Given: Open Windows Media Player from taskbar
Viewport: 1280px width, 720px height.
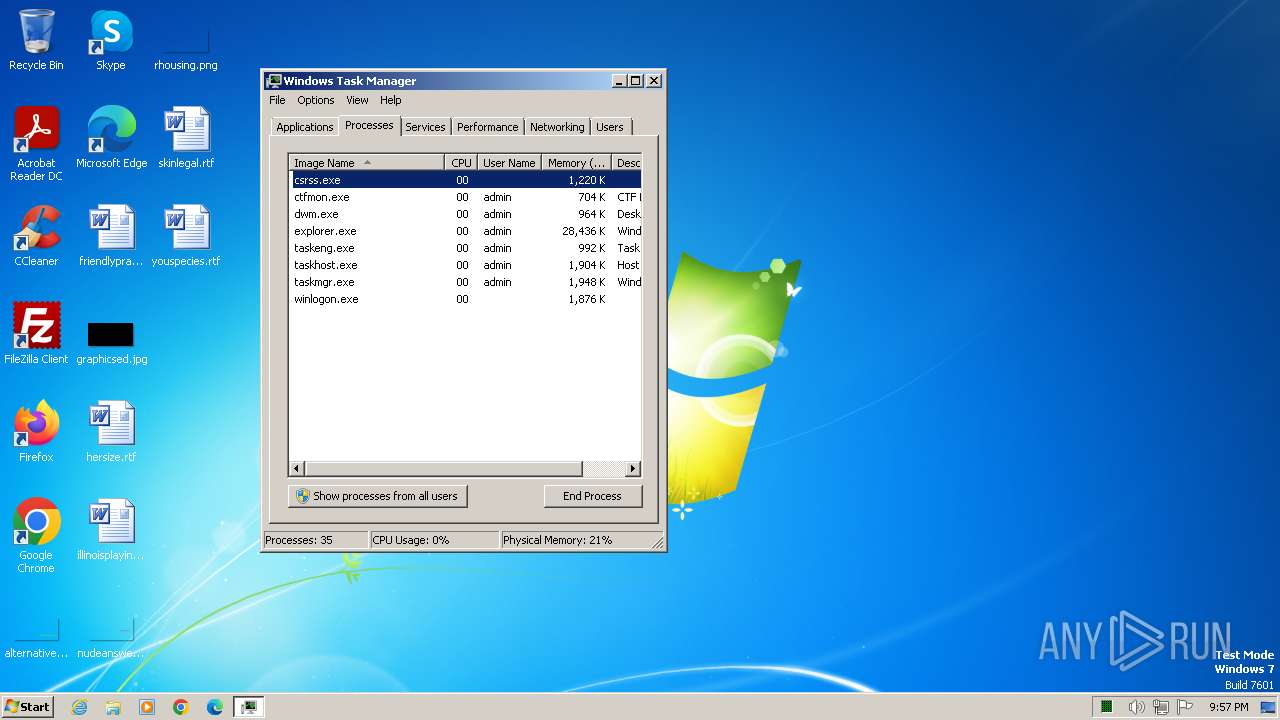Looking at the screenshot, I should click(147, 707).
